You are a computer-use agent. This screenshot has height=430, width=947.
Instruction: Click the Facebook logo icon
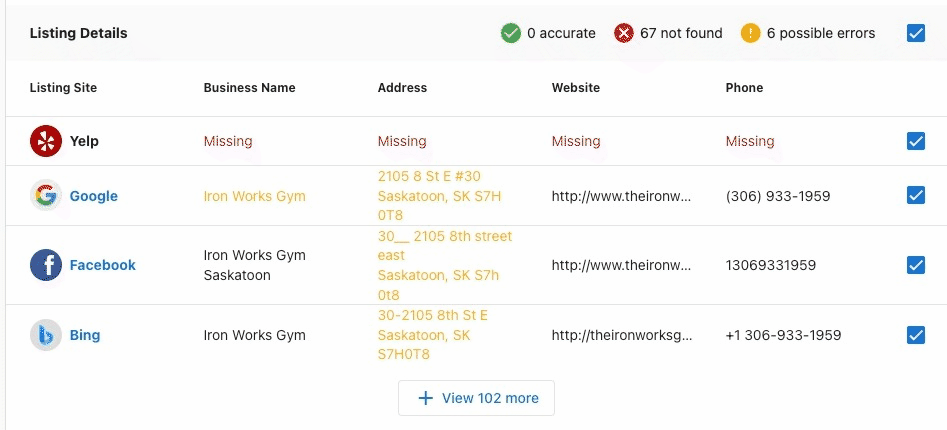[46, 265]
